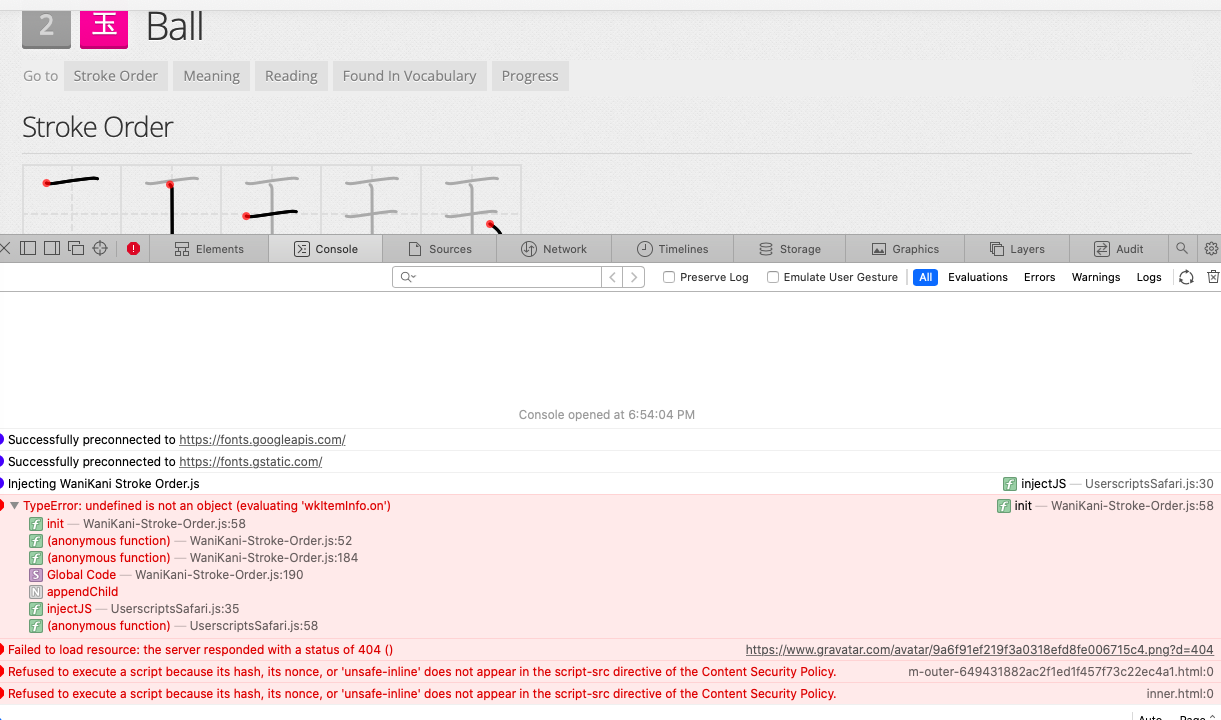Enable the Preserve Log checkbox
Screen dimensions: 1221x720
click(669, 277)
